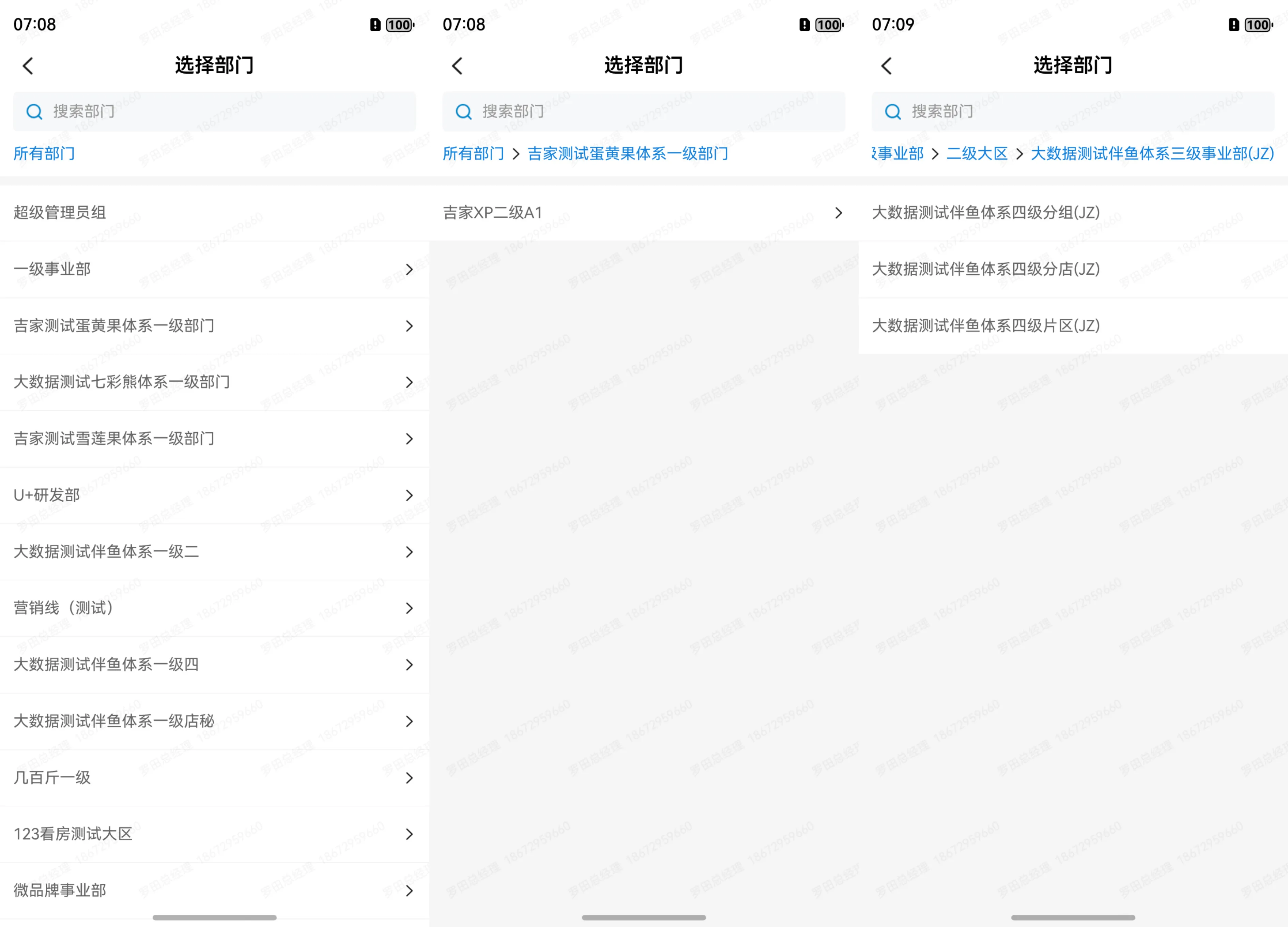The width and height of the screenshot is (1288, 927).
Task: Expand the 营销线（测试） chevron
Action: (x=409, y=608)
